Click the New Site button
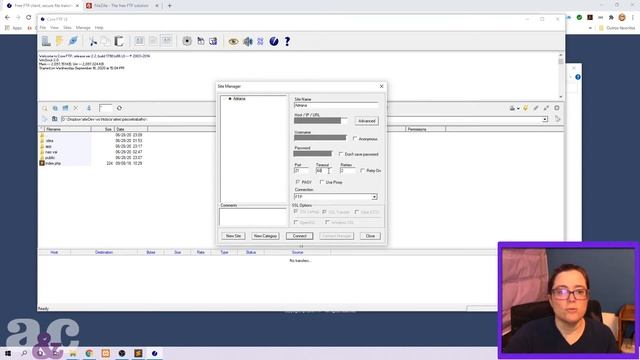Viewport: 640px width, 360px height. click(233, 236)
